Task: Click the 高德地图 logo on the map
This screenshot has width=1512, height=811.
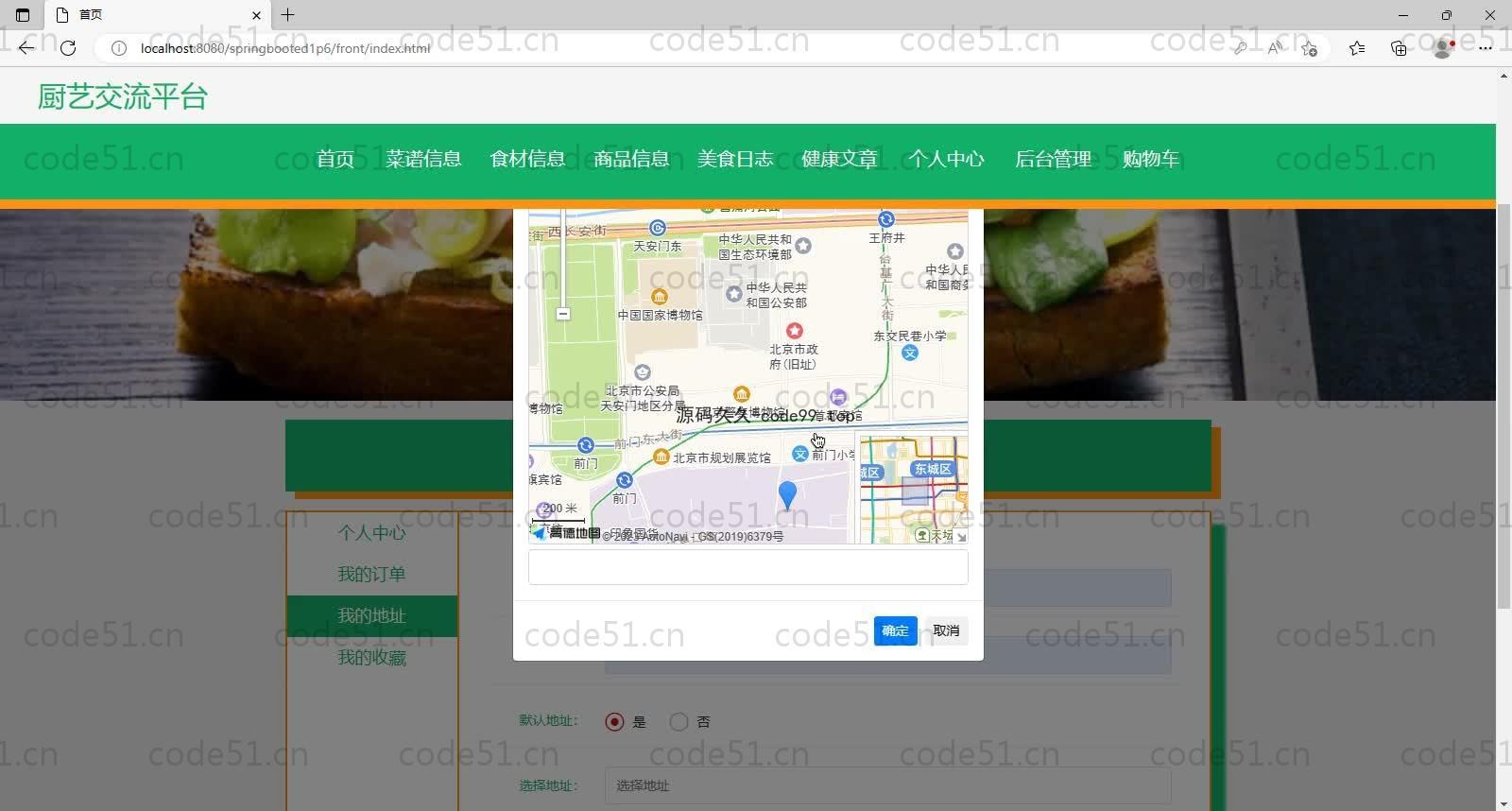Action: (566, 533)
